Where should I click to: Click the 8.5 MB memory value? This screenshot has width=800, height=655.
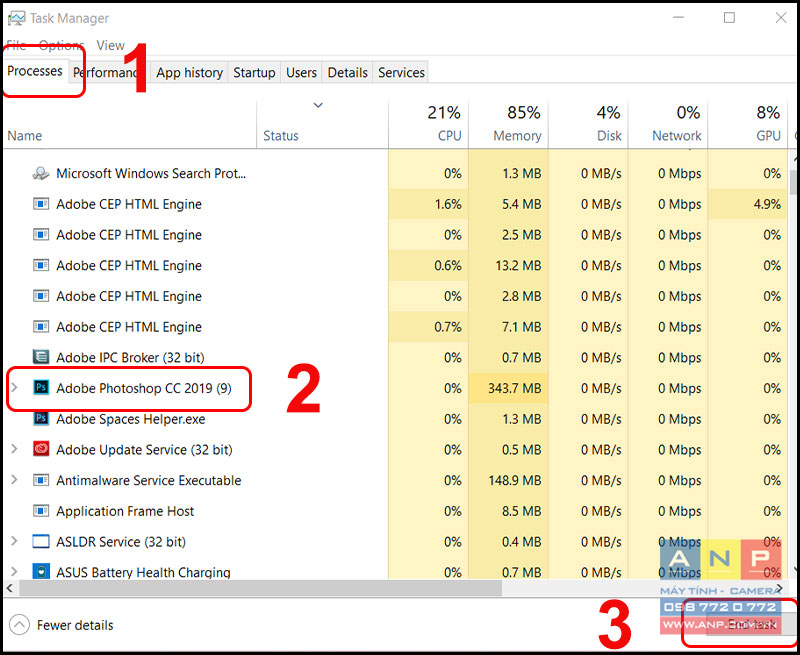click(521, 511)
